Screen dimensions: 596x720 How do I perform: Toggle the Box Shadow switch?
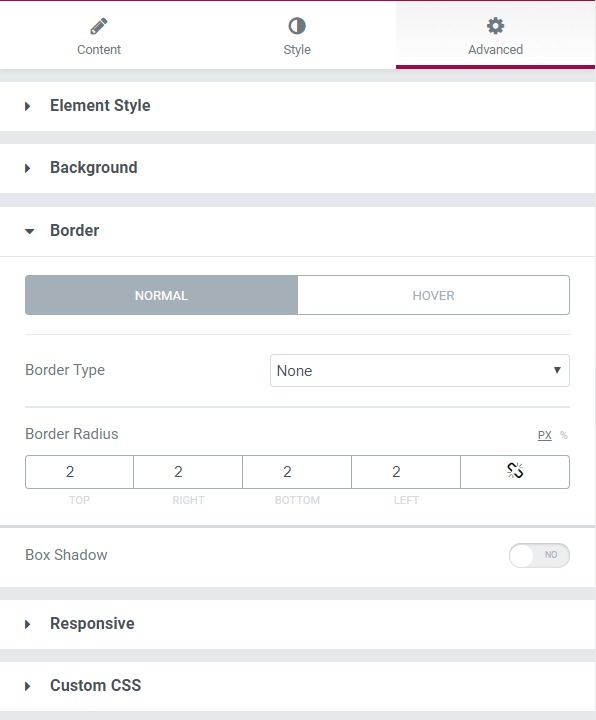pos(539,555)
